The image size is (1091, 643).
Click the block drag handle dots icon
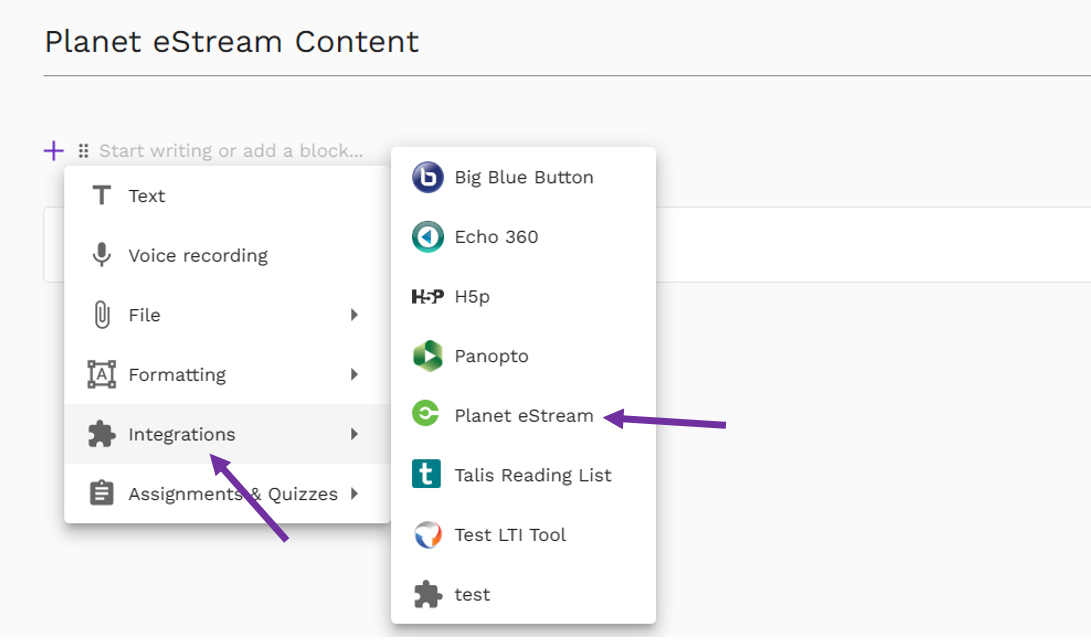83,150
